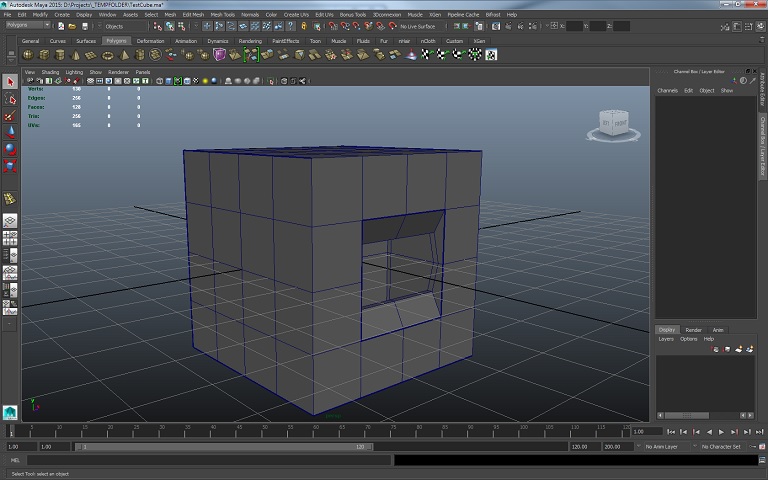Open the Script Editor icon
The height and width of the screenshot is (480, 768).
[762, 460]
